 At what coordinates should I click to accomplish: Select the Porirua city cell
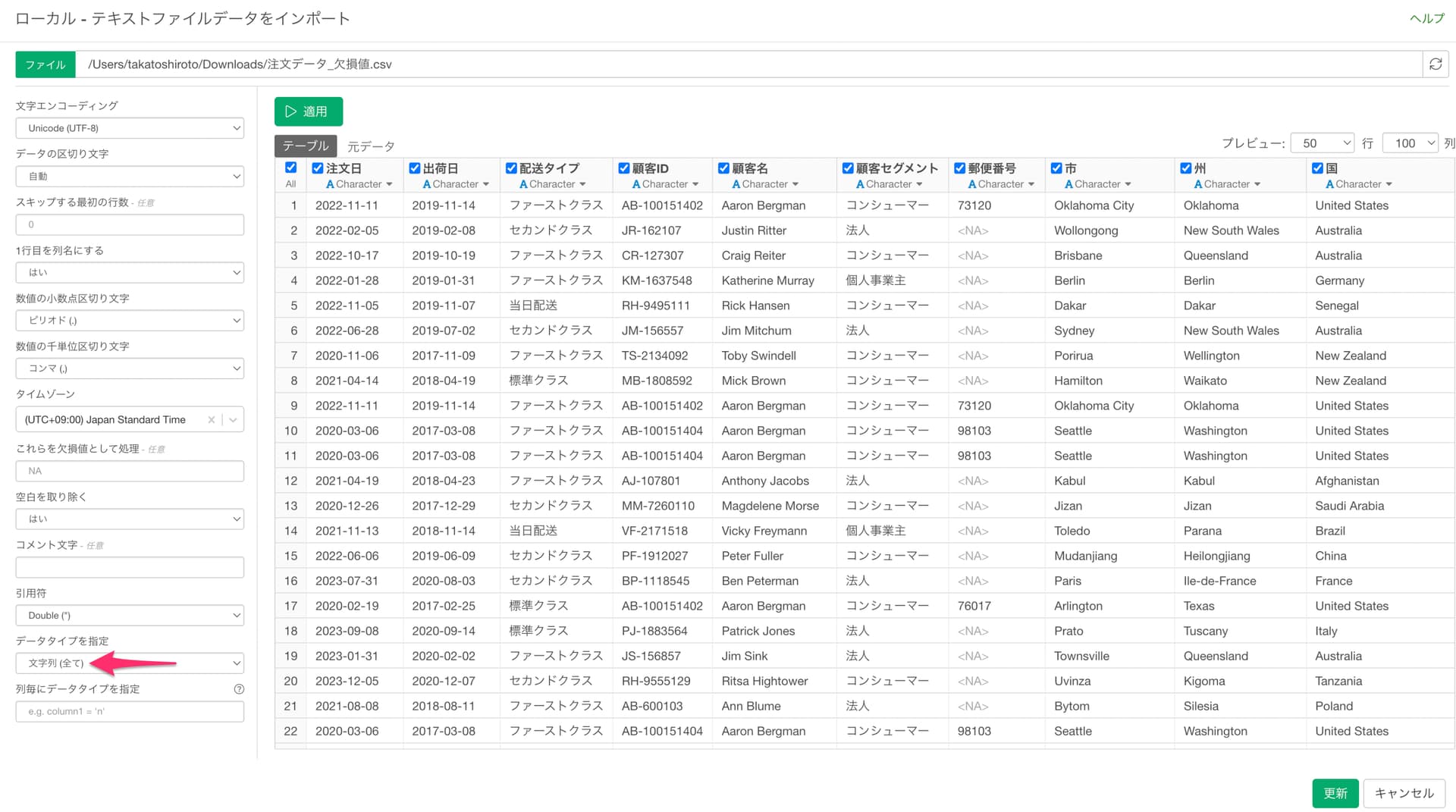coord(1109,356)
